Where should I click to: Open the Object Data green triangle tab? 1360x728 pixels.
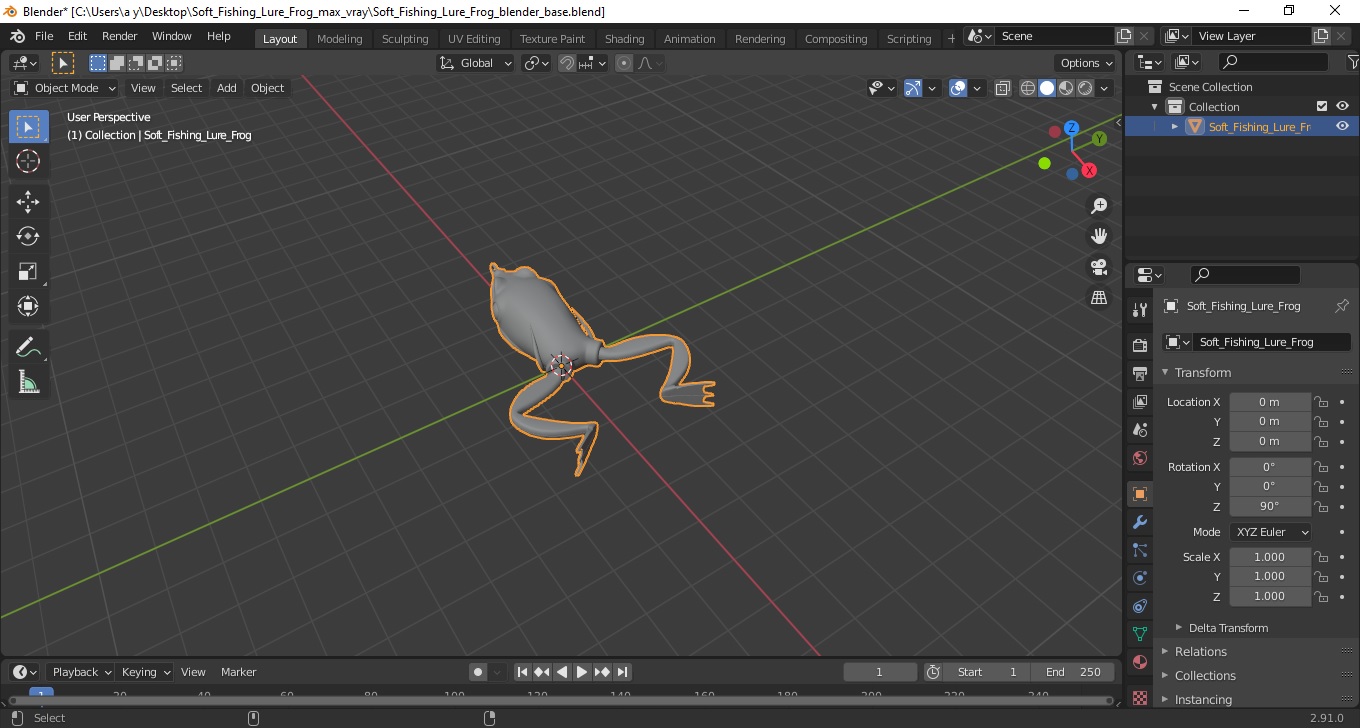pyautogui.click(x=1140, y=634)
